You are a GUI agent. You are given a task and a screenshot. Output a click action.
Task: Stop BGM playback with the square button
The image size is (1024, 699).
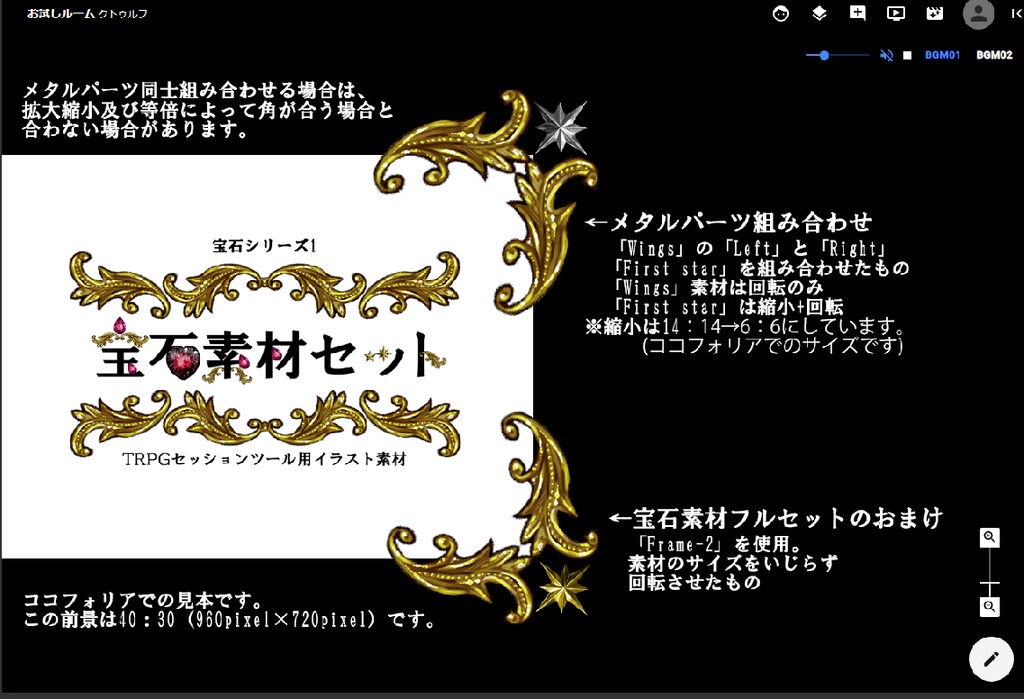(x=908, y=56)
